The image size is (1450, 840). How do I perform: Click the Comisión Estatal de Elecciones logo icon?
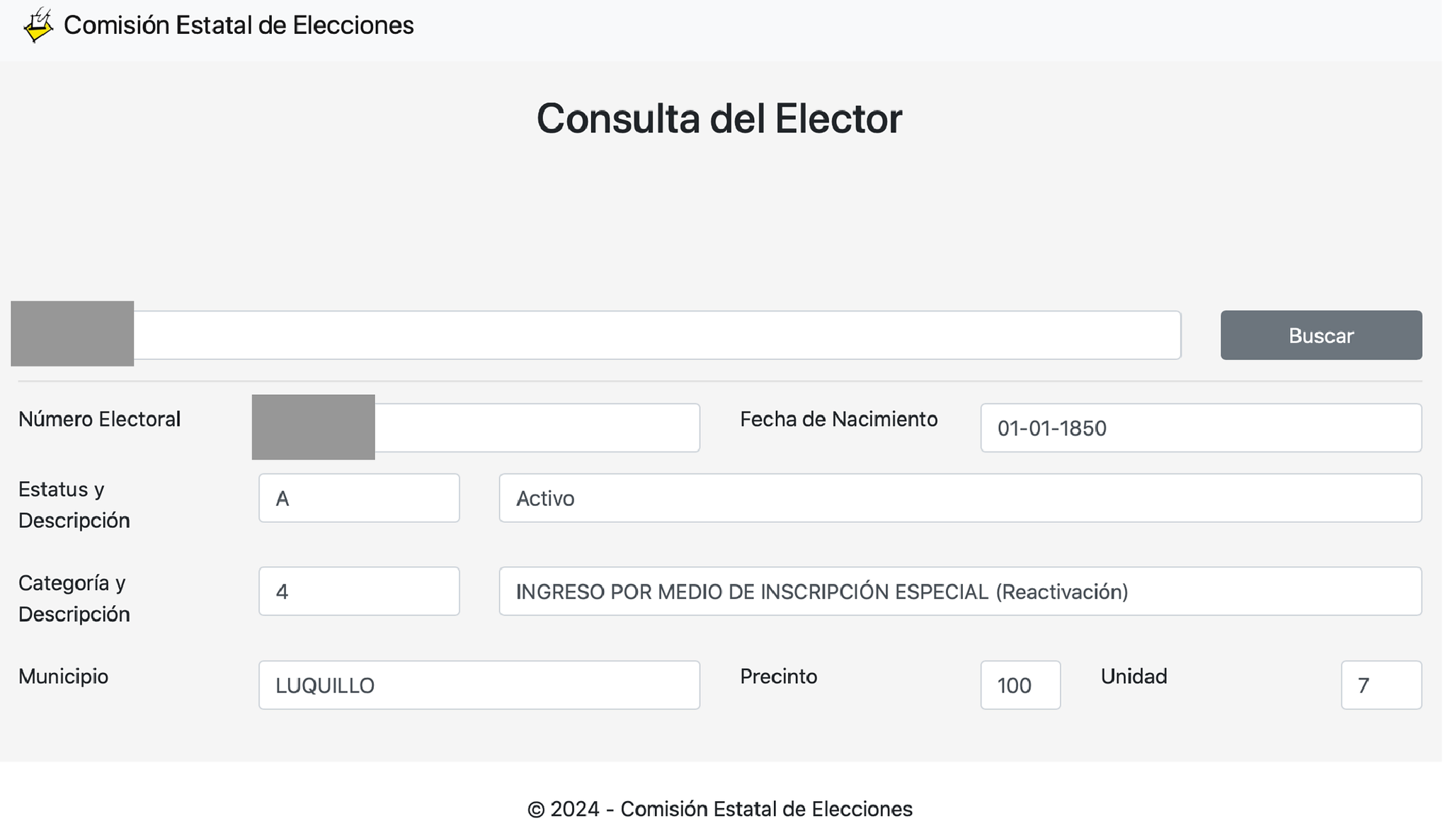point(38,25)
